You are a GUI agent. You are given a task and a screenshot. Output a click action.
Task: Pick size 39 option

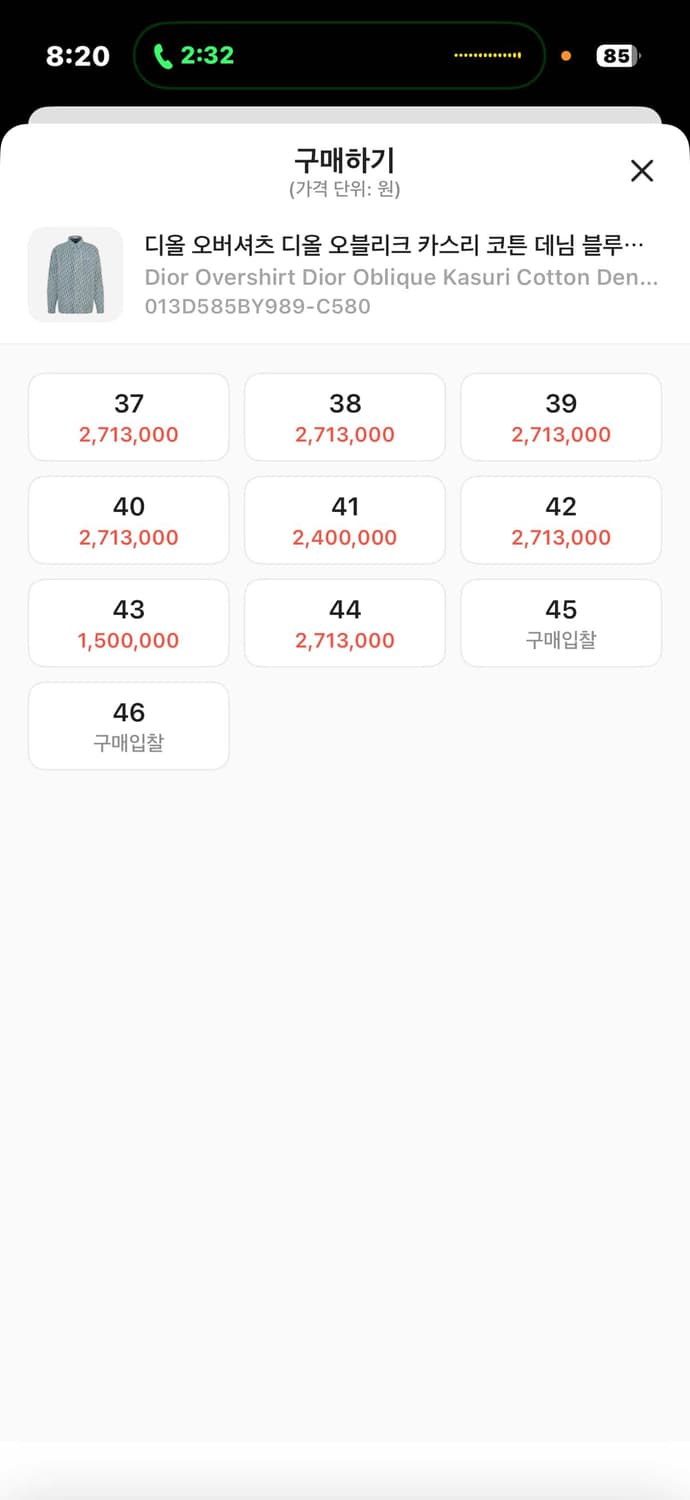pyautogui.click(x=561, y=417)
